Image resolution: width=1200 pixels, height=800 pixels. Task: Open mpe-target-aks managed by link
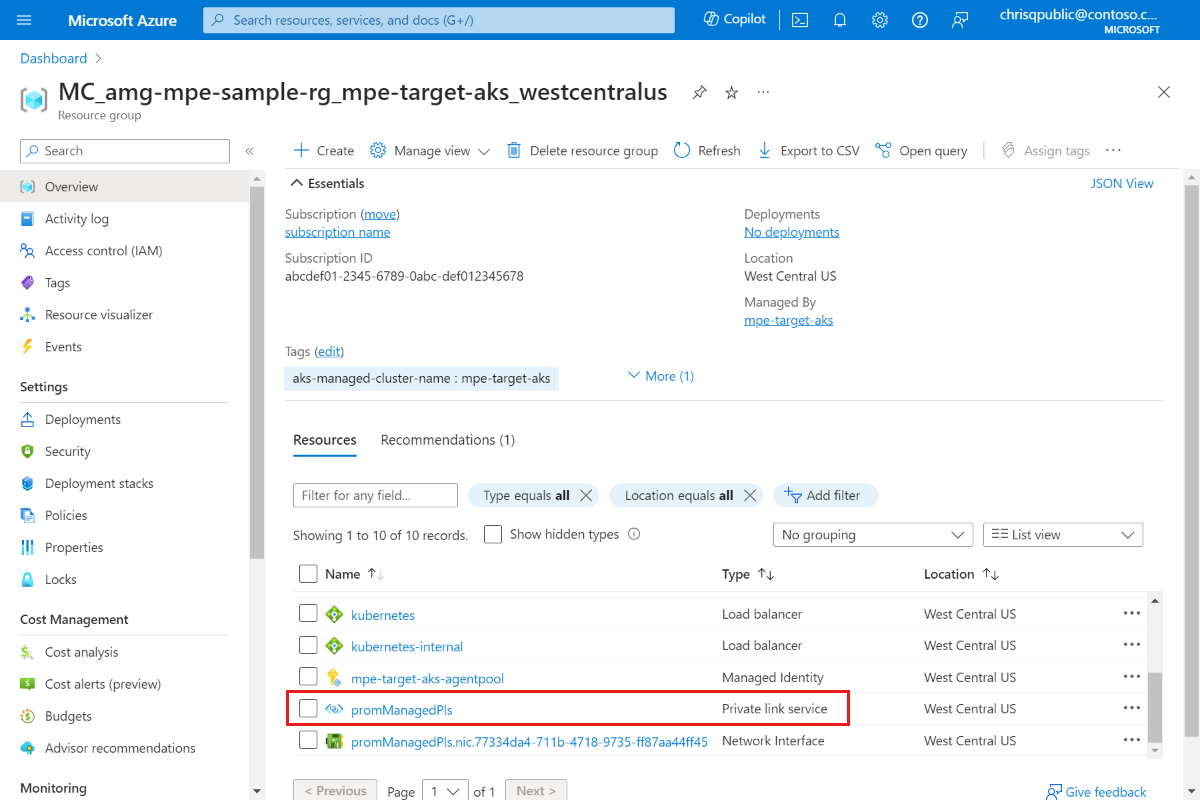point(788,320)
